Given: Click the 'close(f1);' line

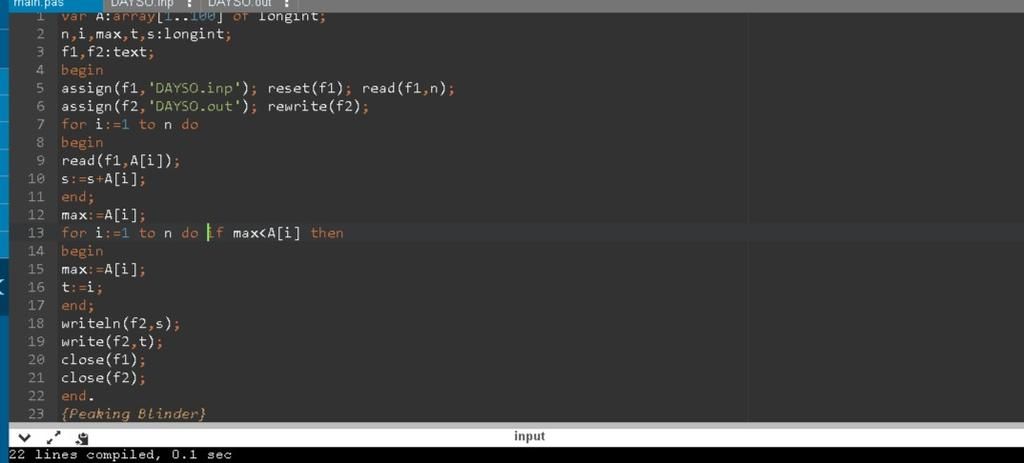Looking at the screenshot, I should coord(103,360).
